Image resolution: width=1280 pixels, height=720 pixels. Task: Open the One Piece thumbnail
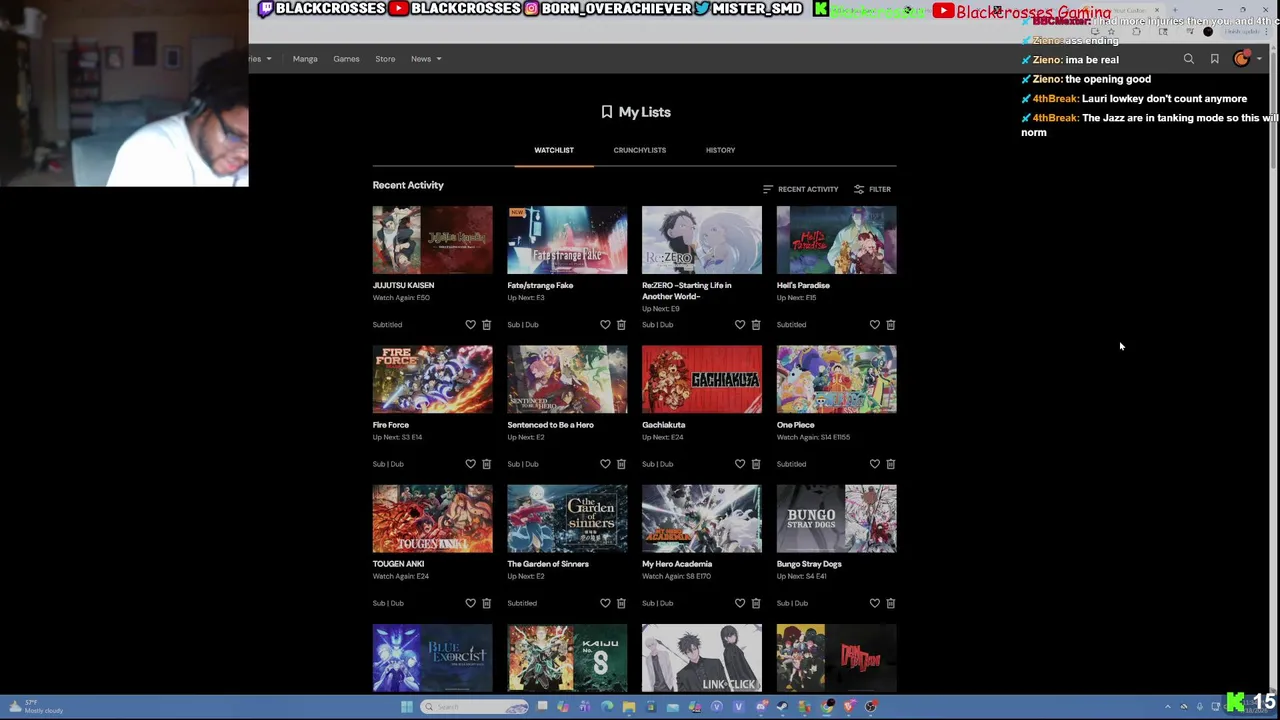click(837, 379)
